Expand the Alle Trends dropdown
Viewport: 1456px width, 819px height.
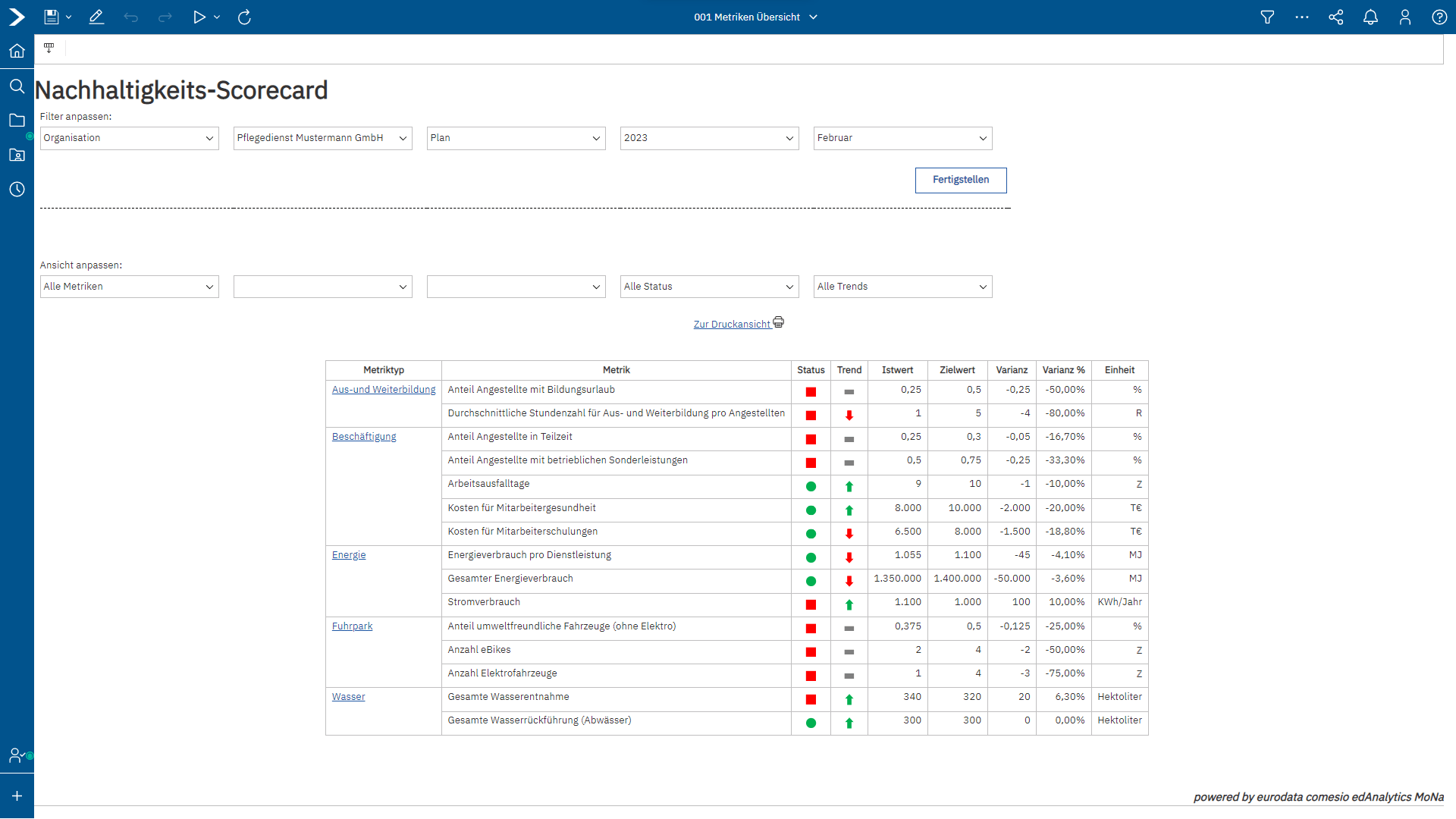tap(902, 287)
